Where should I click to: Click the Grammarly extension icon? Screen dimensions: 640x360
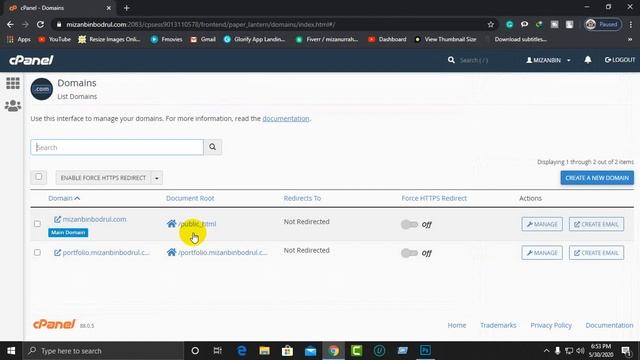509,24
